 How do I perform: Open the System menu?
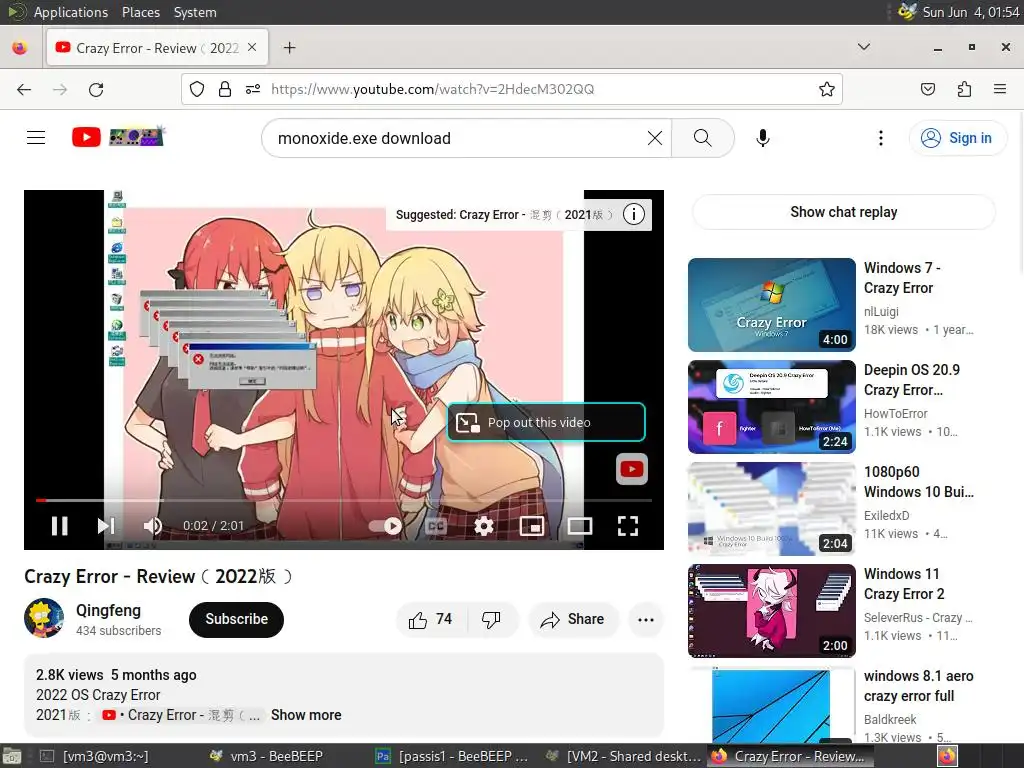(x=195, y=12)
